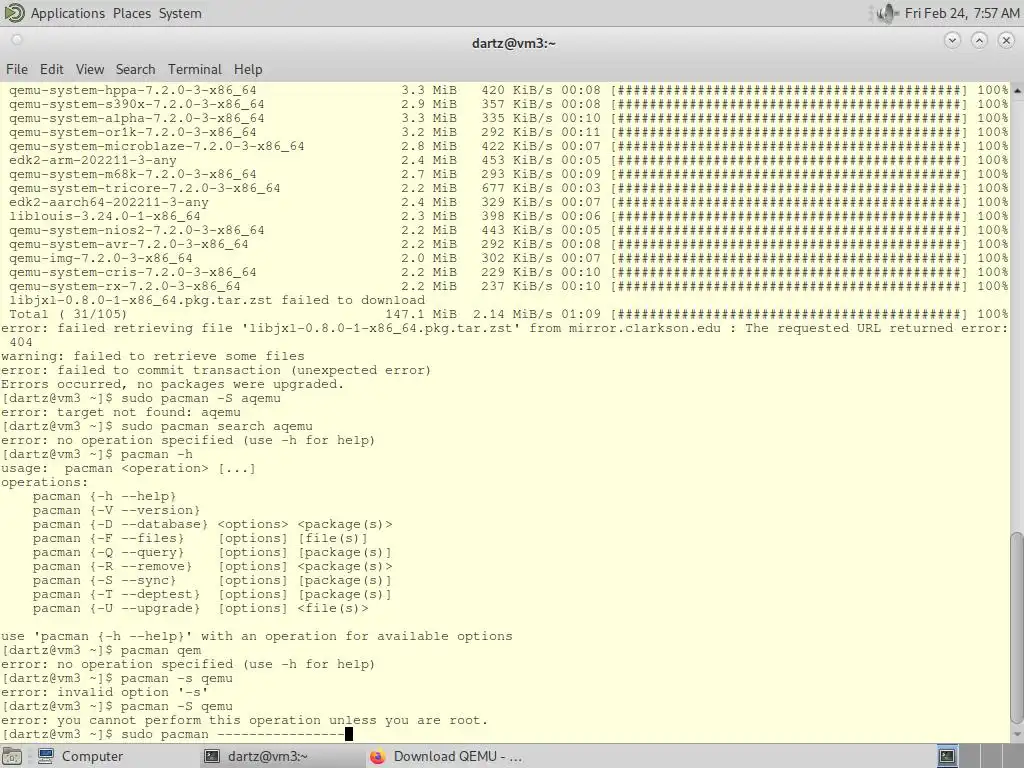
Task: Click the terminal vertical scrollbar thumb
Action: click(1017, 627)
